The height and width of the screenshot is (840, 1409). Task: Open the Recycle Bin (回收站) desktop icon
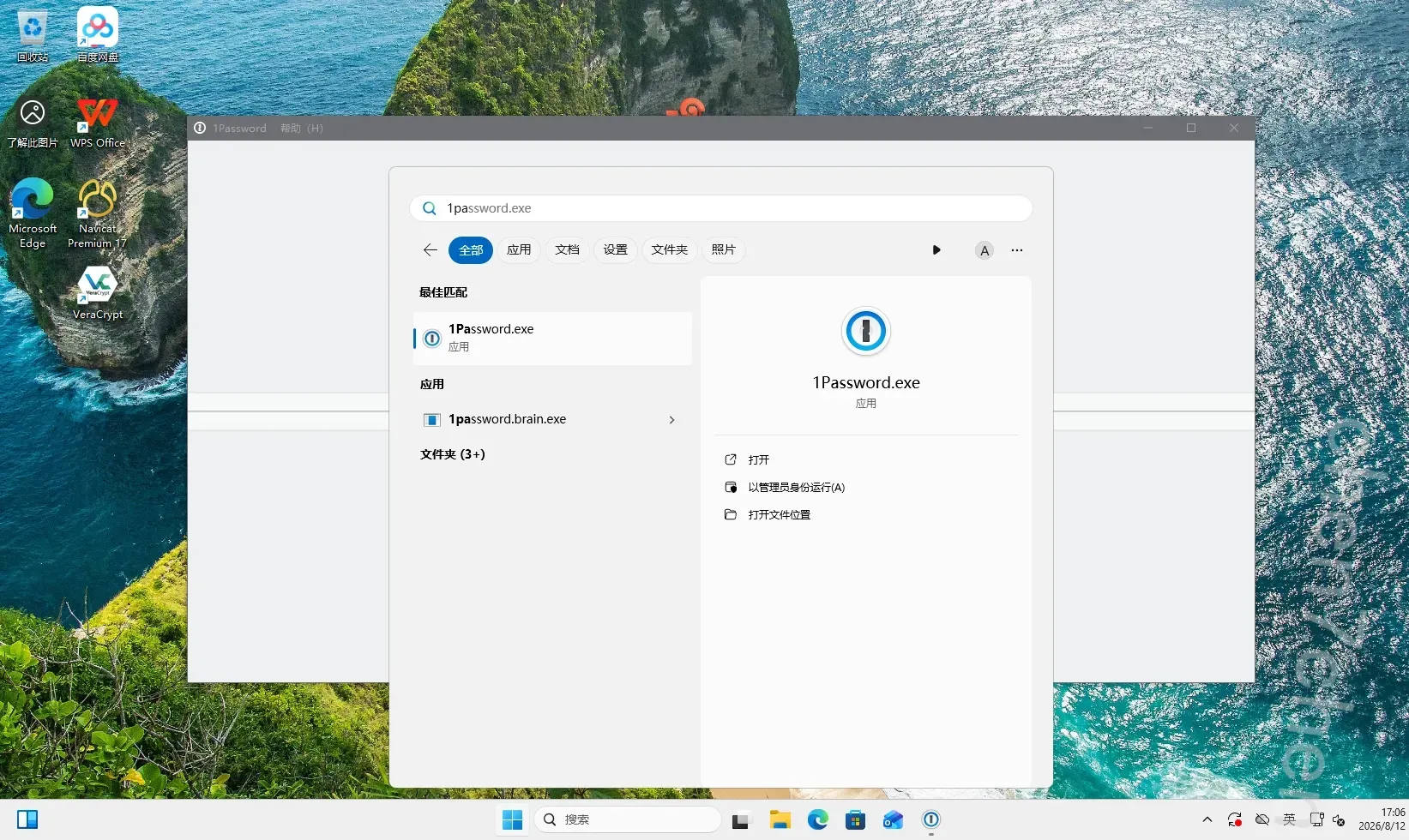pos(33,34)
